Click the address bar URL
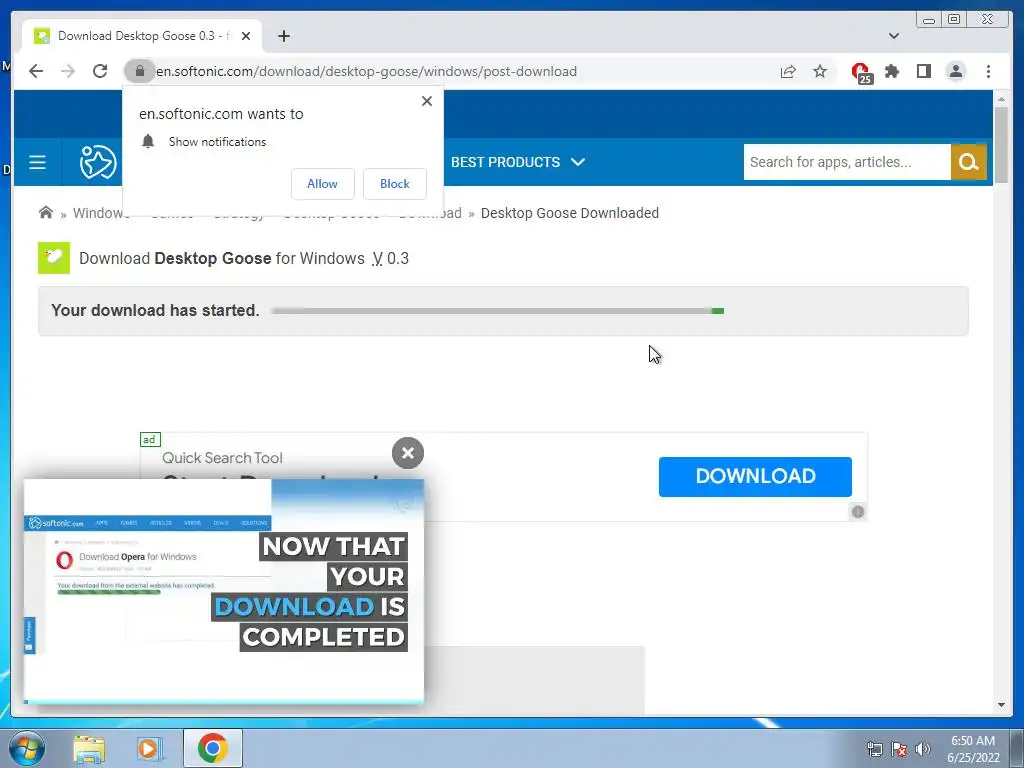This screenshot has width=1024, height=768. coord(366,71)
